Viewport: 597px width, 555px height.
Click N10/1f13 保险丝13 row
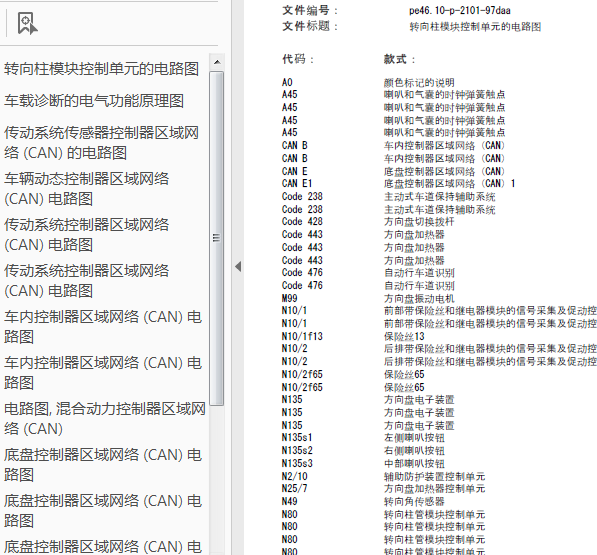click(353, 336)
